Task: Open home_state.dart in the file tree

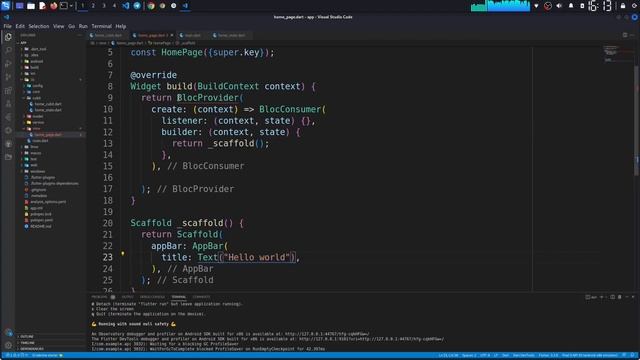Action: coord(50,110)
